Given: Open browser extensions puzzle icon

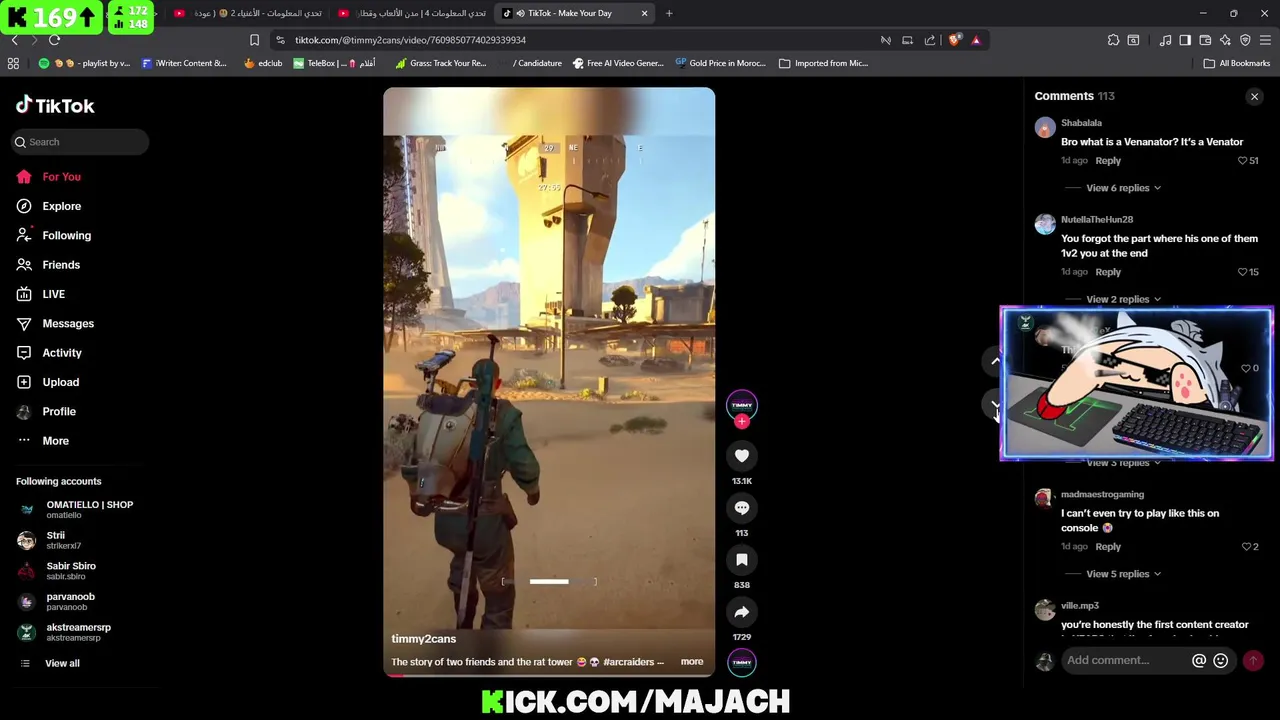Looking at the screenshot, I should [x=1113, y=40].
